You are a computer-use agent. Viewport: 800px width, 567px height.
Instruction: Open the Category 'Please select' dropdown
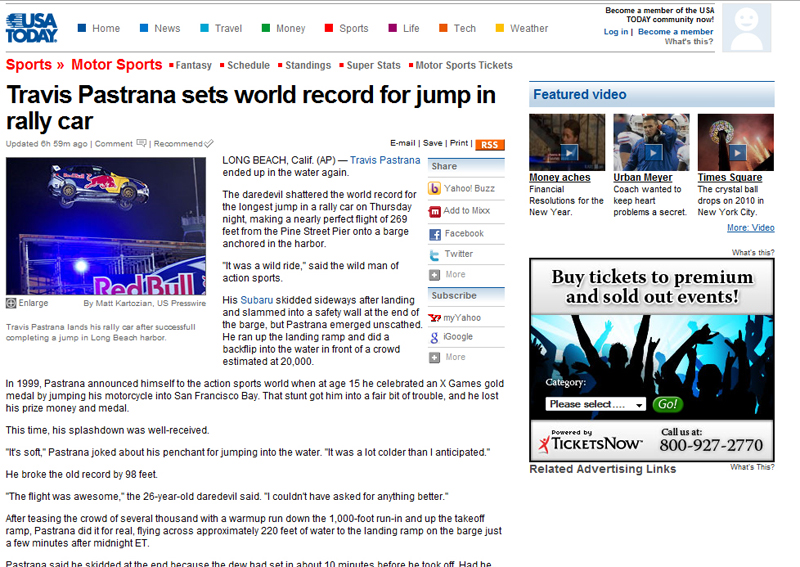[x=595, y=404]
